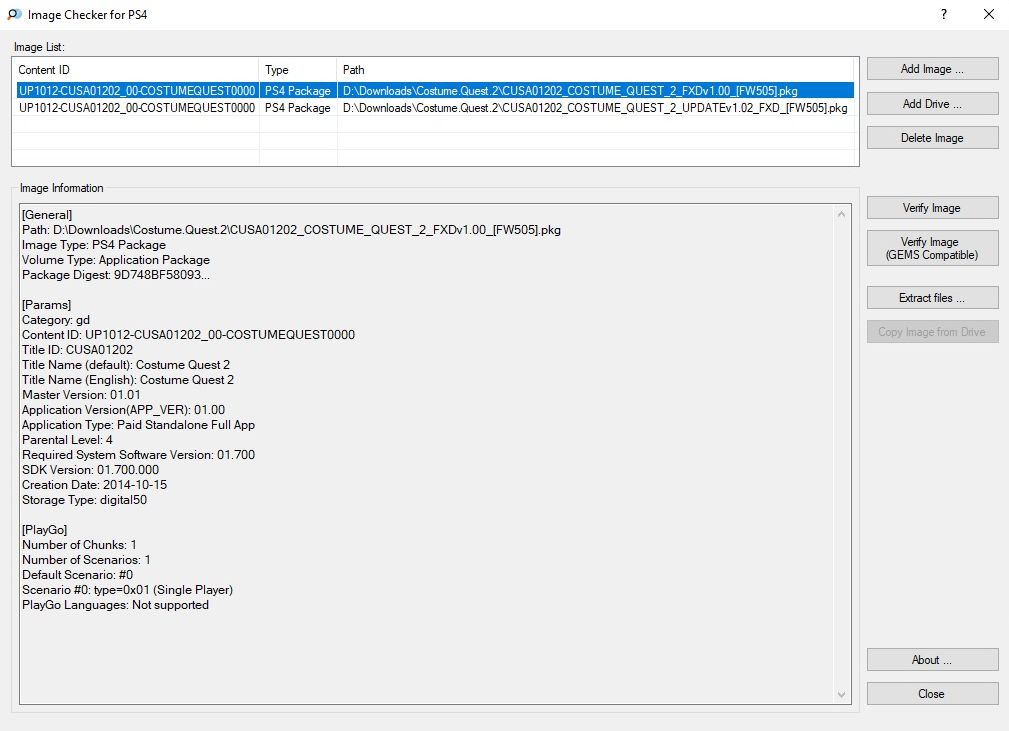Screen dimensions: 1009x731
Task: Click the Volume Type: Application Package line
Action: coord(116,260)
